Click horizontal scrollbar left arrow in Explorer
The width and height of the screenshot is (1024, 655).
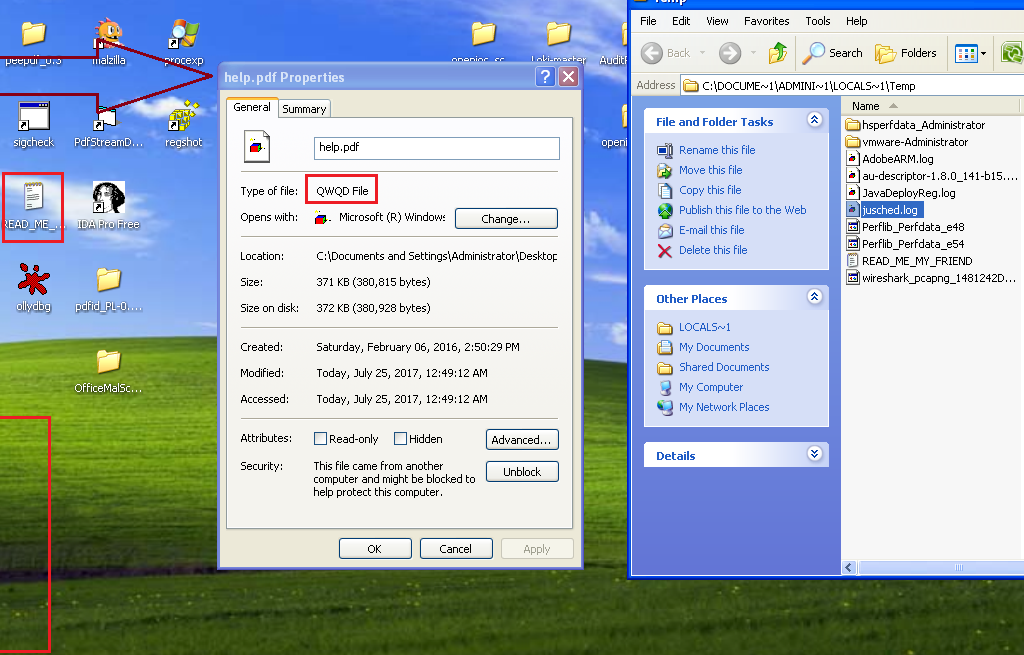tap(849, 567)
